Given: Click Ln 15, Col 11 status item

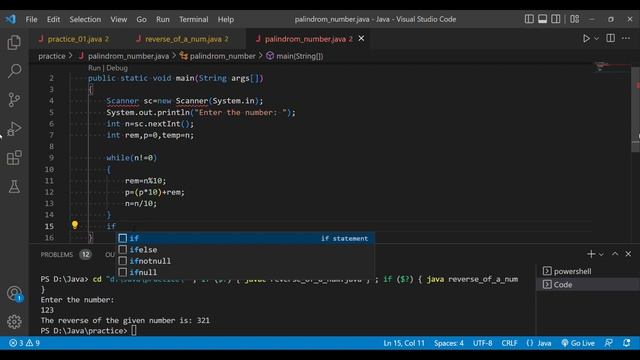Looking at the screenshot, I should (x=404, y=343).
